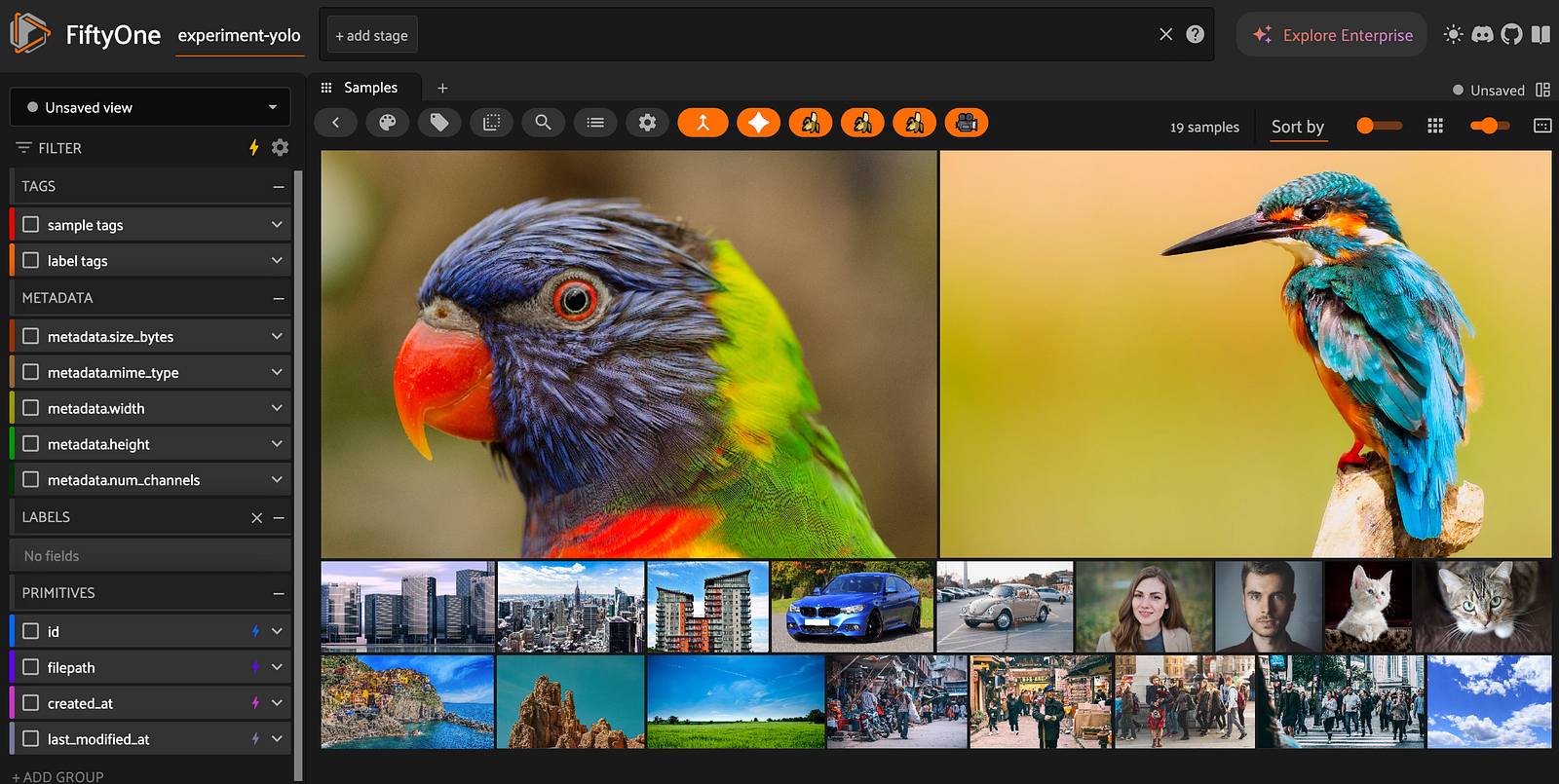Click the orange sparkle star operator button

click(758, 123)
